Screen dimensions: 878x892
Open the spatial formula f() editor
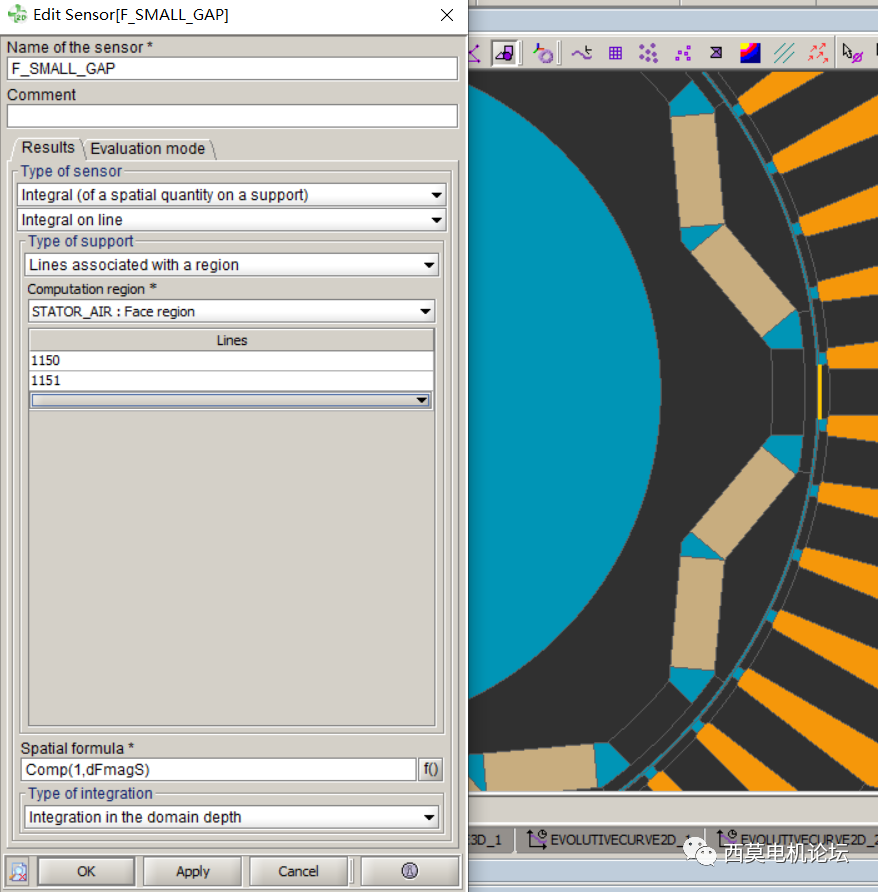click(431, 769)
